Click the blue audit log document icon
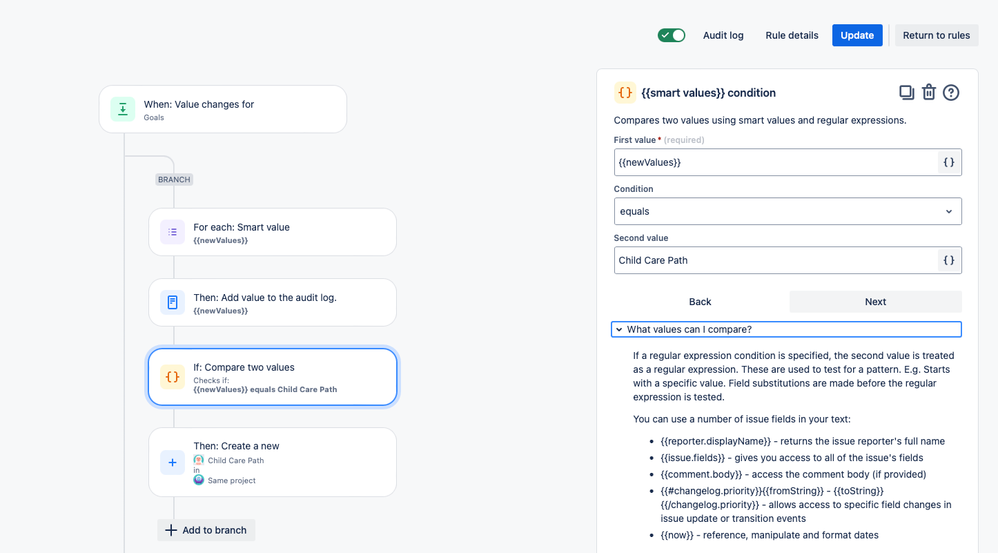The width and height of the screenshot is (998, 553). click(172, 302)
